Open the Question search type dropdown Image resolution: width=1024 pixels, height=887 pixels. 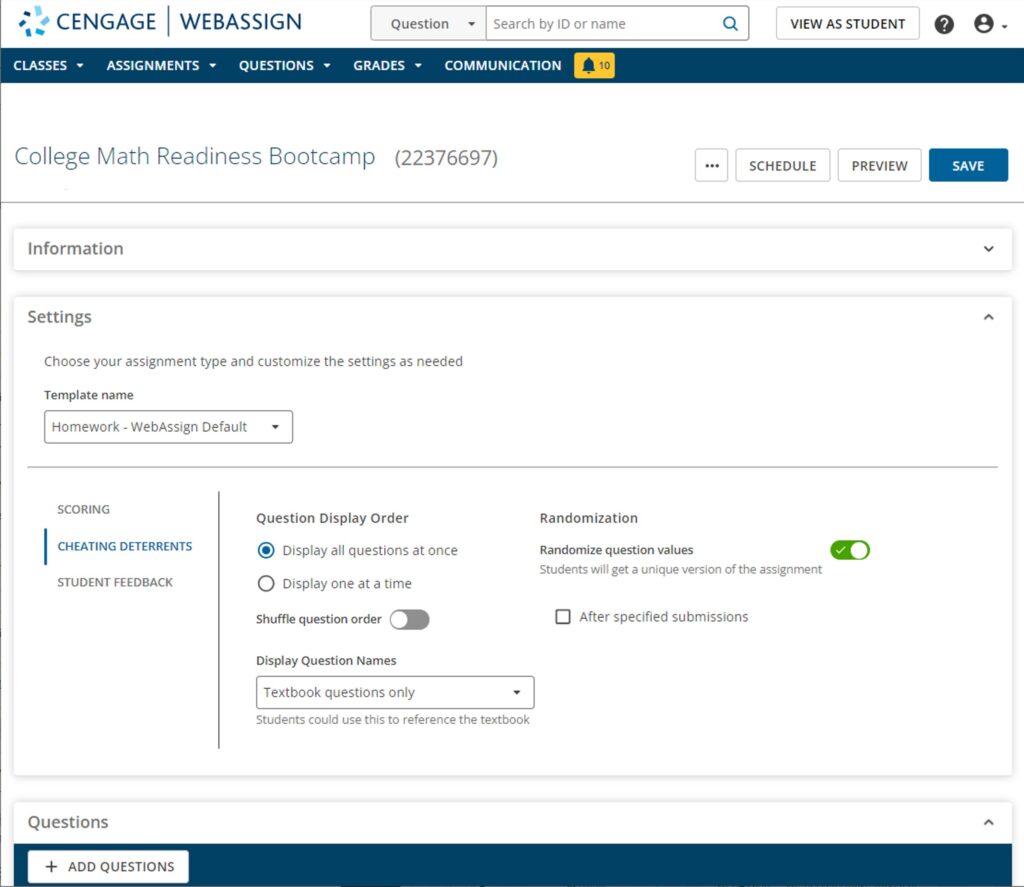[x=427, y=21]
